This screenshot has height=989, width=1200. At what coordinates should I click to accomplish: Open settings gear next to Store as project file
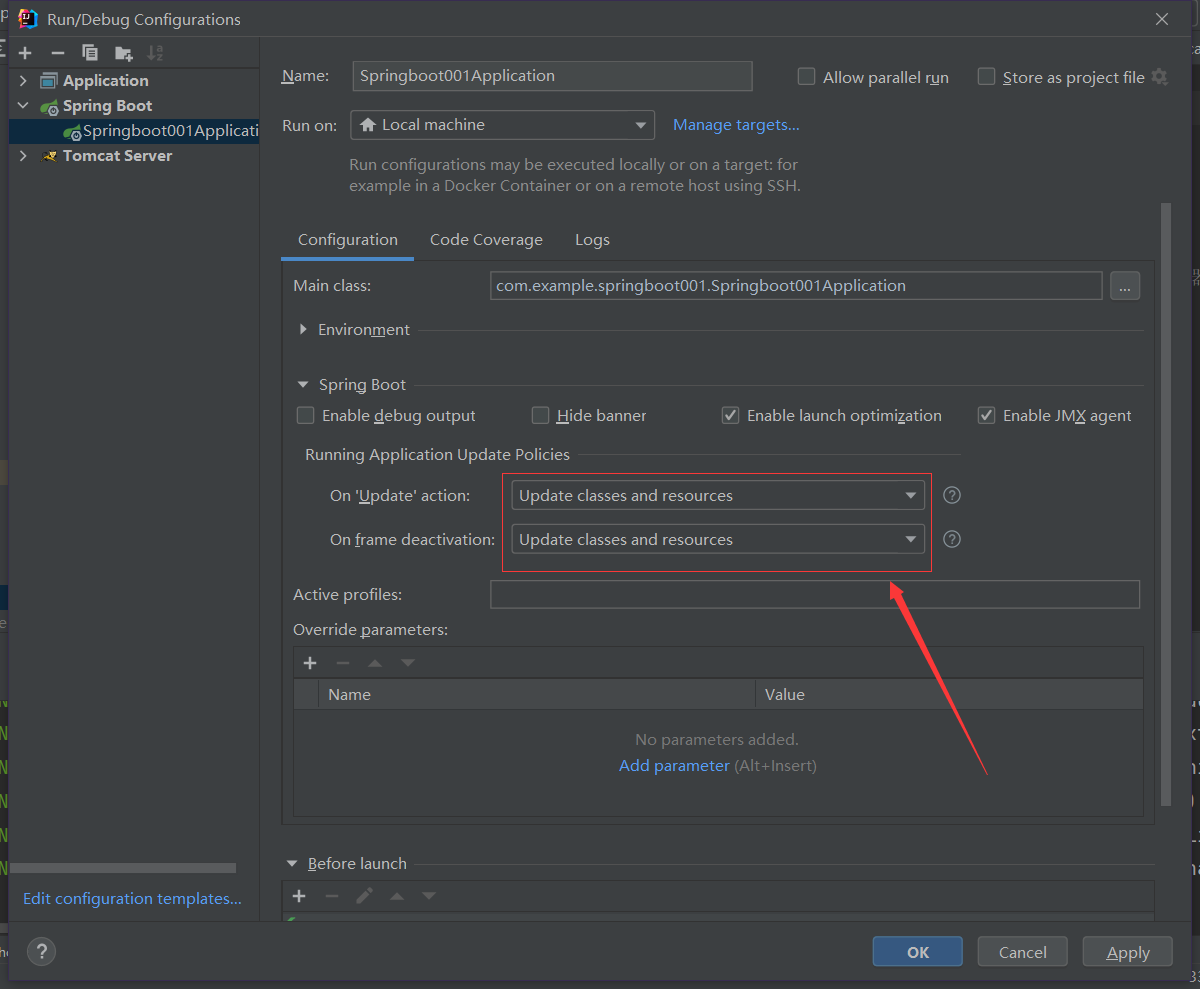(x=1159, y=77)
